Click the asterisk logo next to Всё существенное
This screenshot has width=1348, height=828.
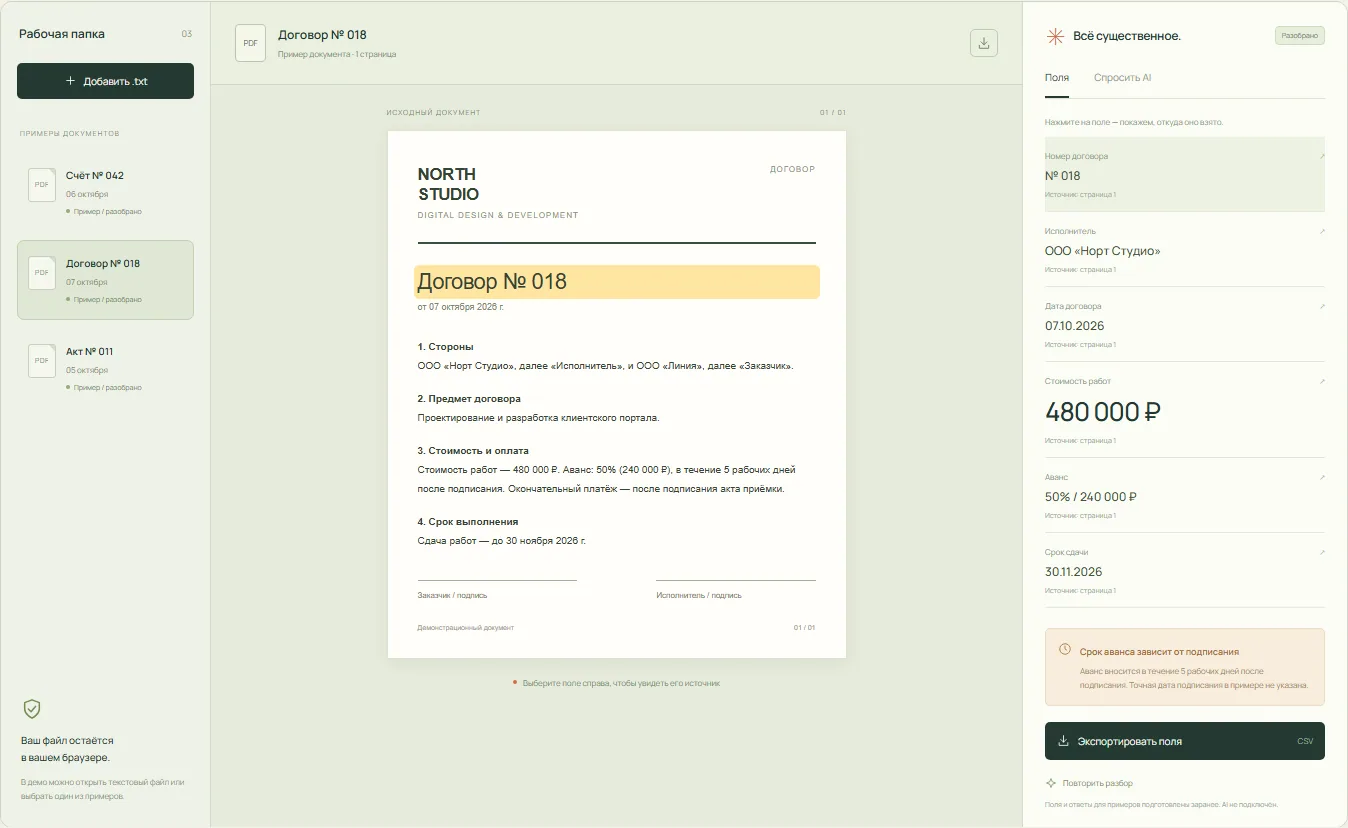(x=1054, y=36)
